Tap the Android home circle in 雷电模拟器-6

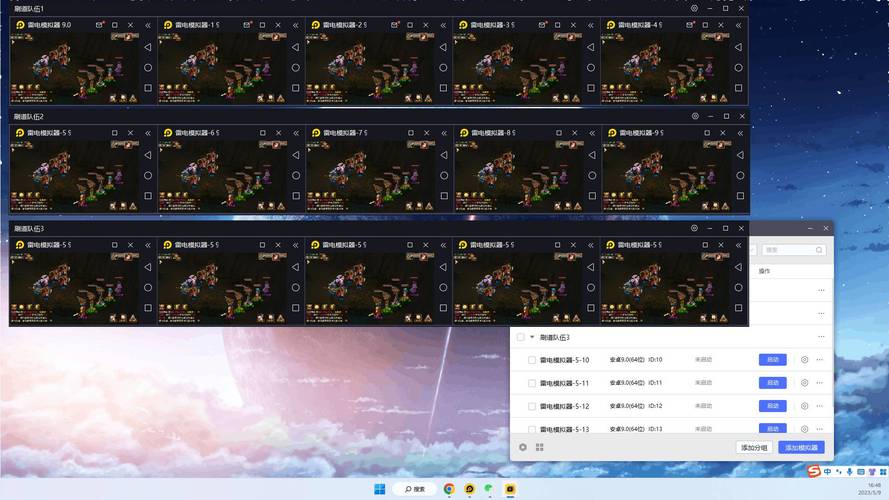click(296, 175)
